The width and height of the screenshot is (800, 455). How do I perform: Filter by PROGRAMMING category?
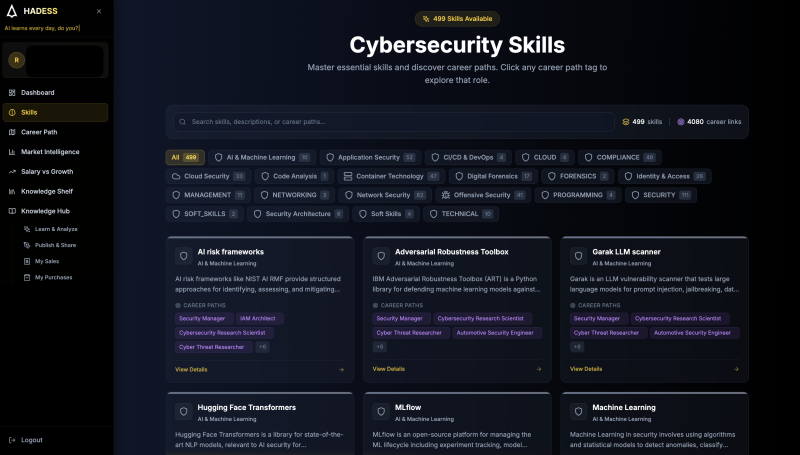[x=578, y=195]
